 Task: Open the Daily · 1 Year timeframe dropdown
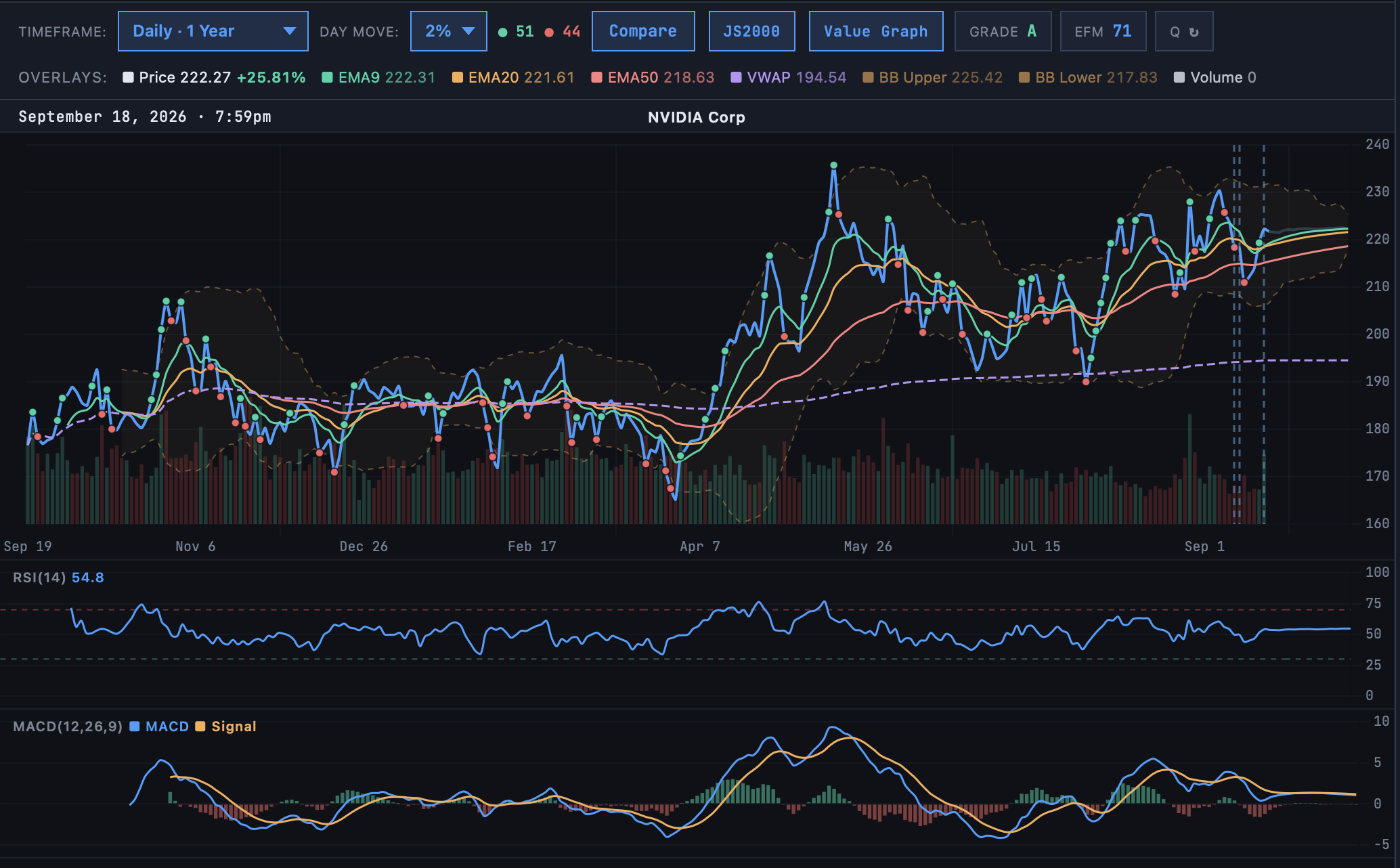click(x=213, y=31)
